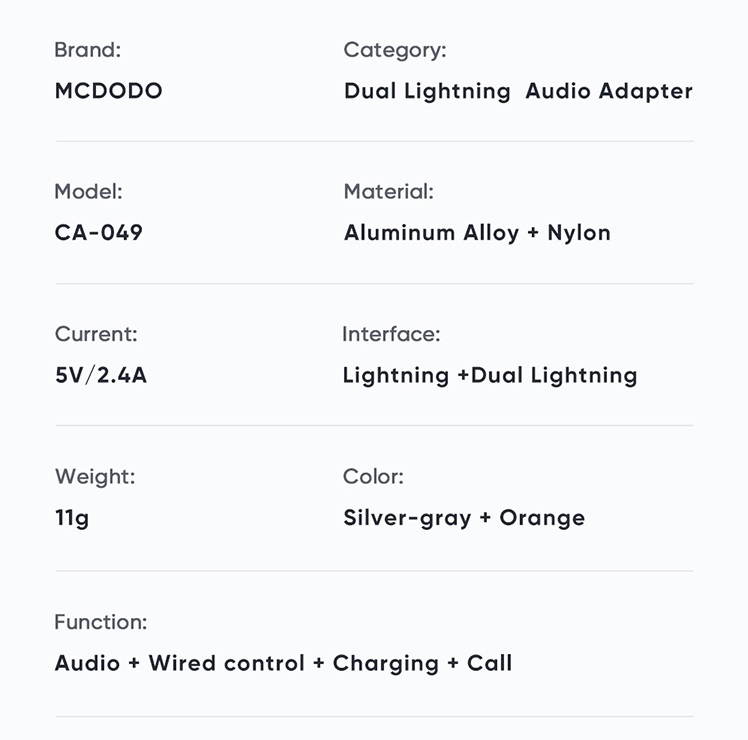Select the 5V/2.4A current value
The image size is (748, 740).
[101, 375]
